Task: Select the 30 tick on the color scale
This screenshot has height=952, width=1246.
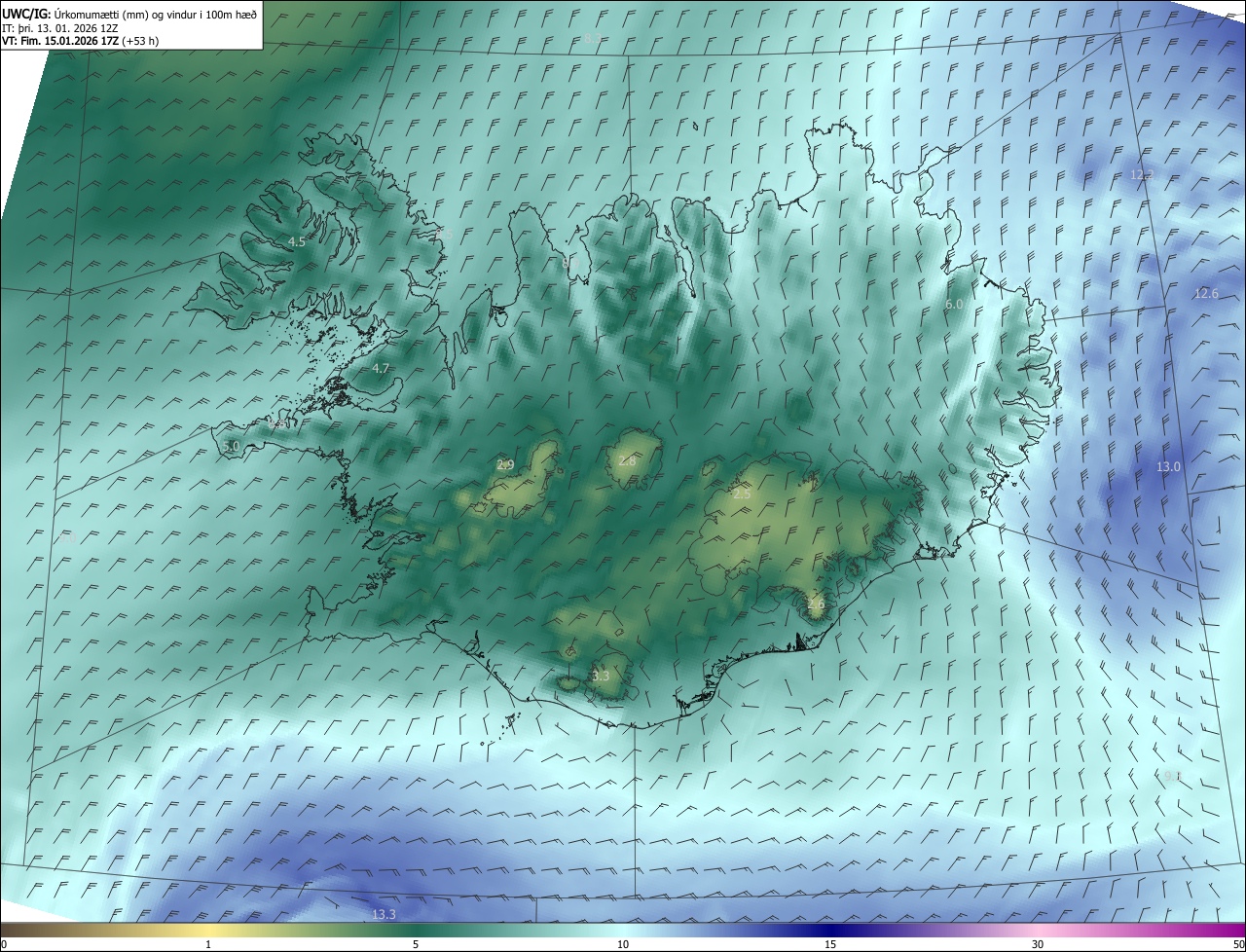Action: [x=1038, y=945]
